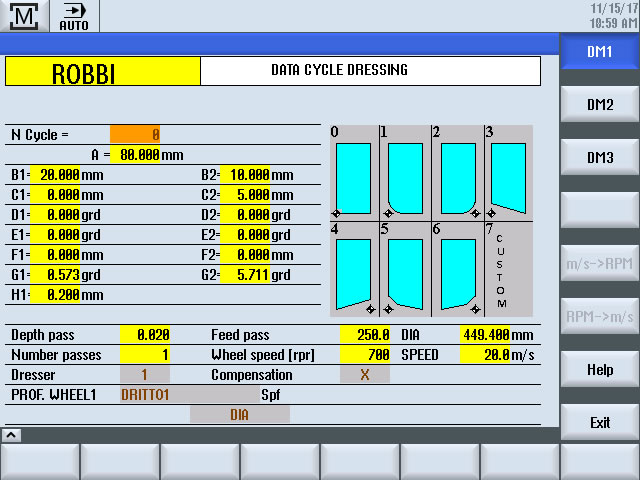
Task: Edit the H1 value 0.200
Action: click(55, 295)
